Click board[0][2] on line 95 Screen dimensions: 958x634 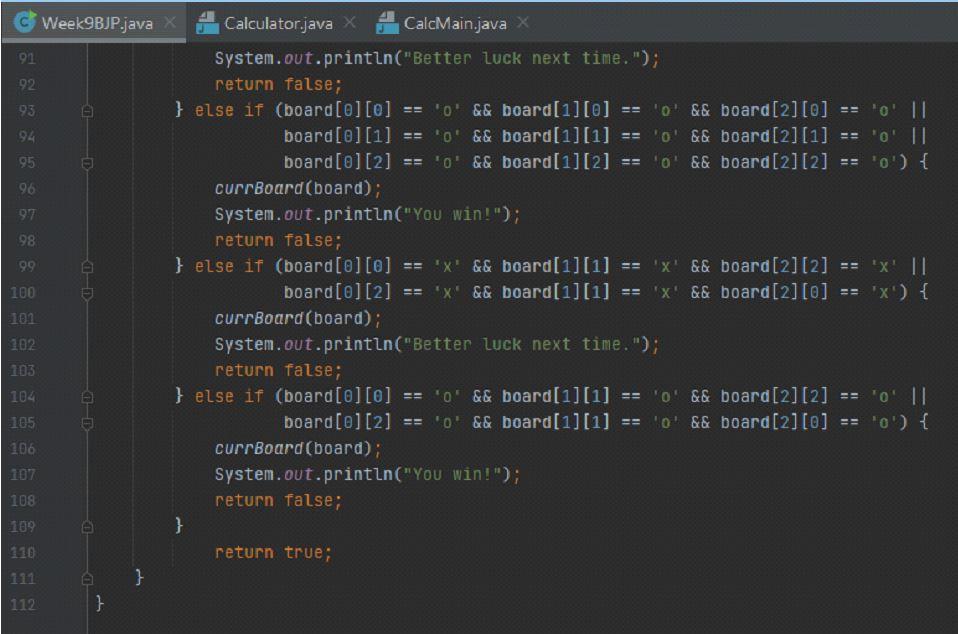click(337, 162)
